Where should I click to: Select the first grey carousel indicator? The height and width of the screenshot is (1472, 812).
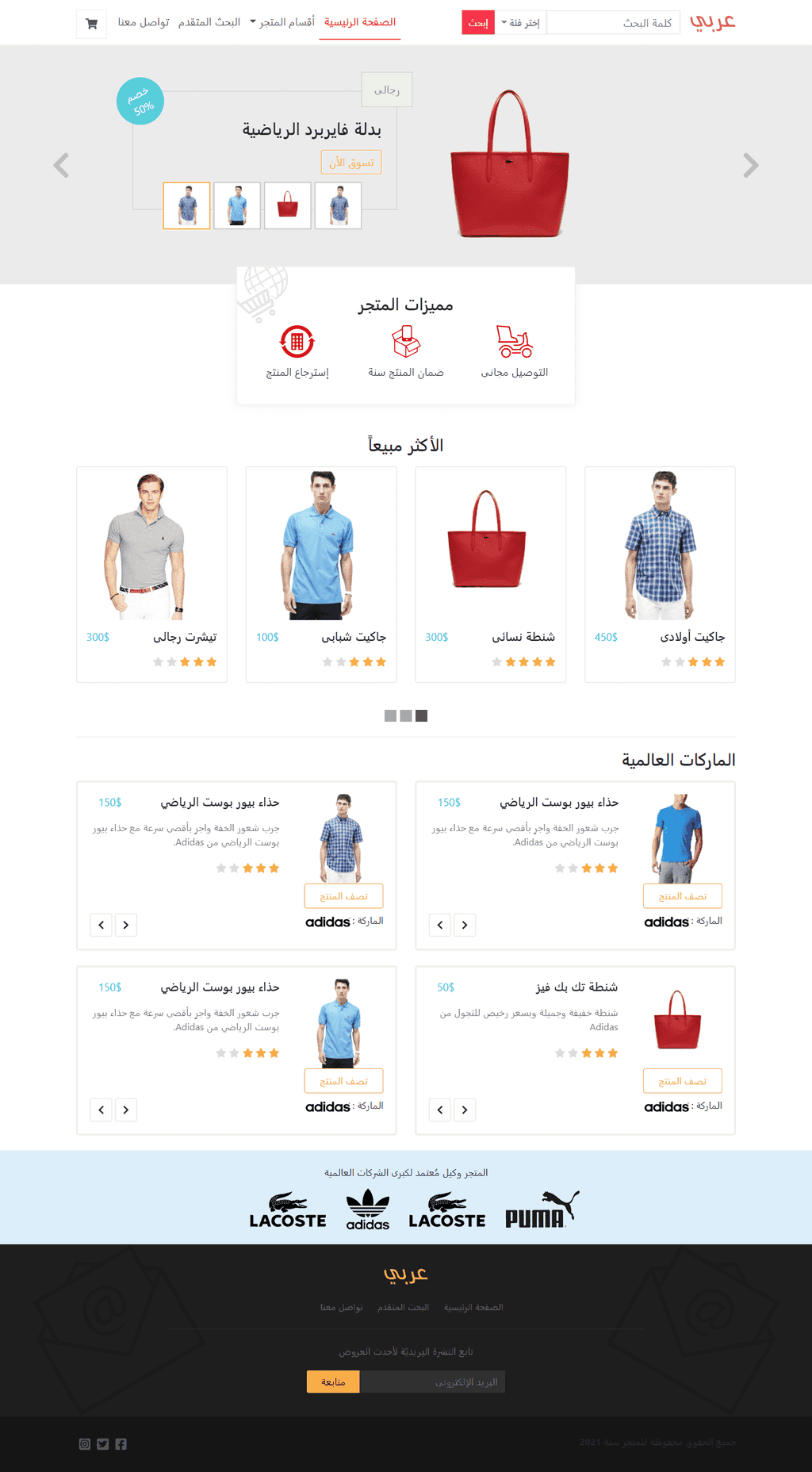[390, 716]
